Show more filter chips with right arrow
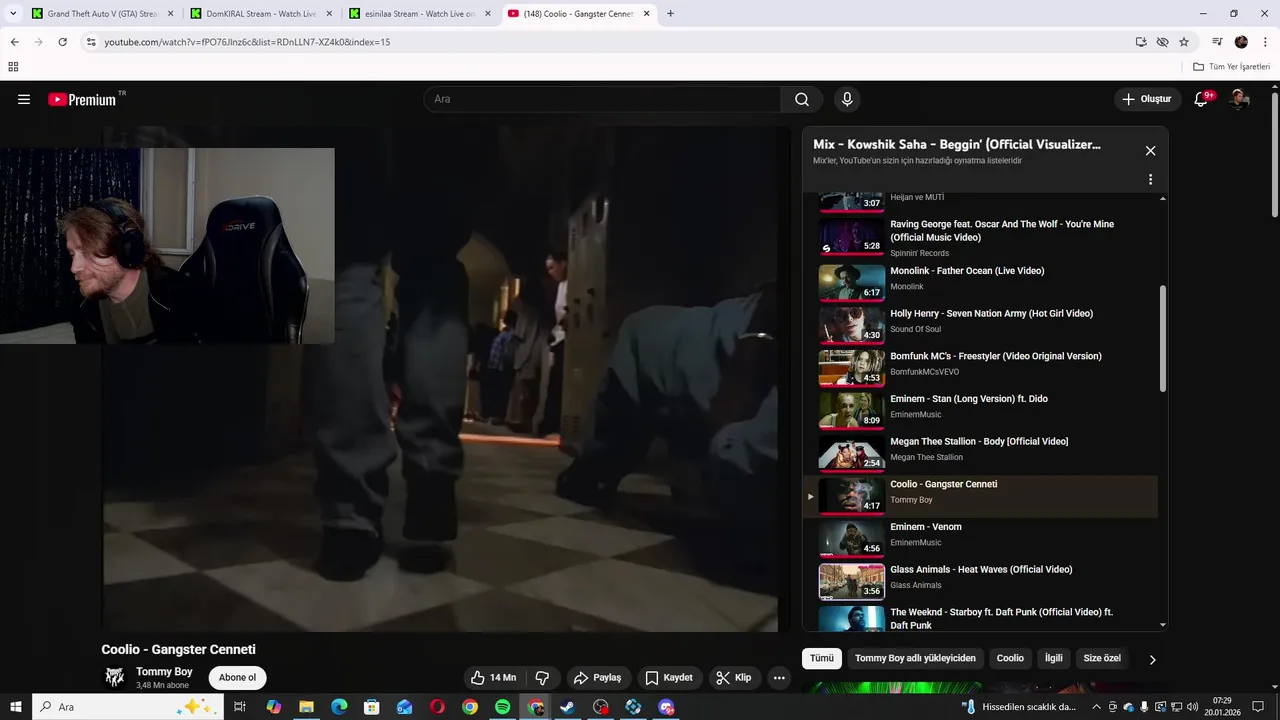 pyautogui.click(x=1152, y=660)
